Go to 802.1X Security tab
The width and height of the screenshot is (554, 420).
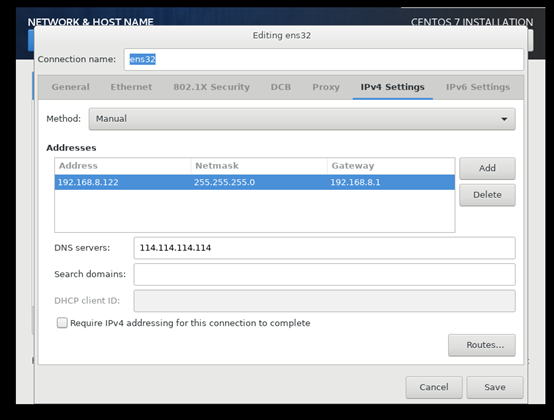point(211,87)
